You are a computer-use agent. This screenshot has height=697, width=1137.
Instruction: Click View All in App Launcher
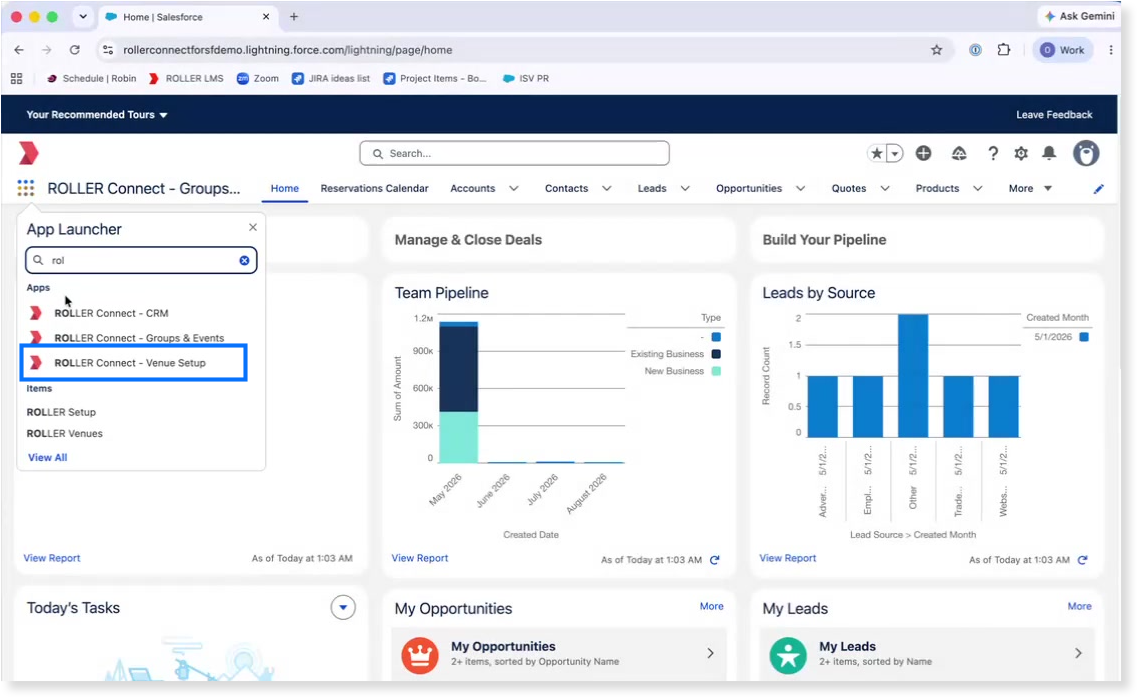coord(47,458)
